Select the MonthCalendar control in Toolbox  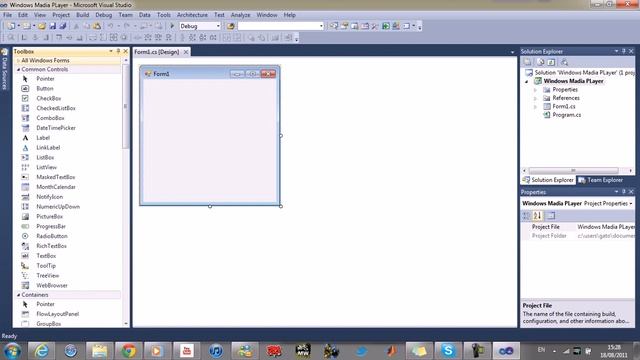(56, 187)
